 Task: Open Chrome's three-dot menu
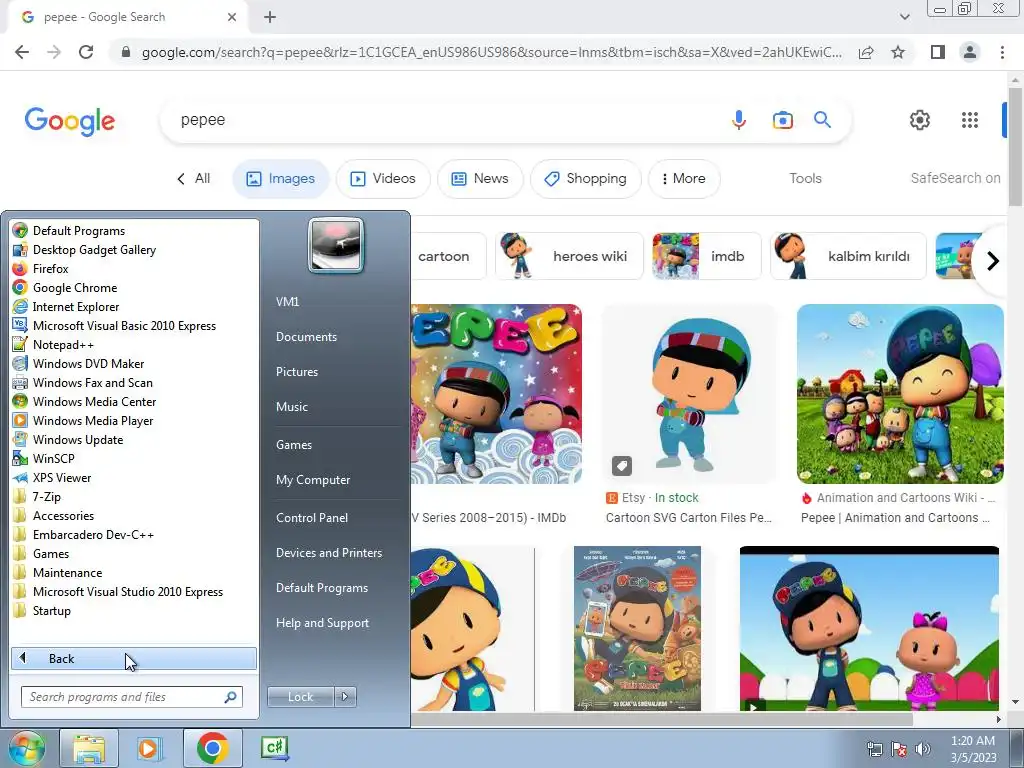coord(1002,52)
